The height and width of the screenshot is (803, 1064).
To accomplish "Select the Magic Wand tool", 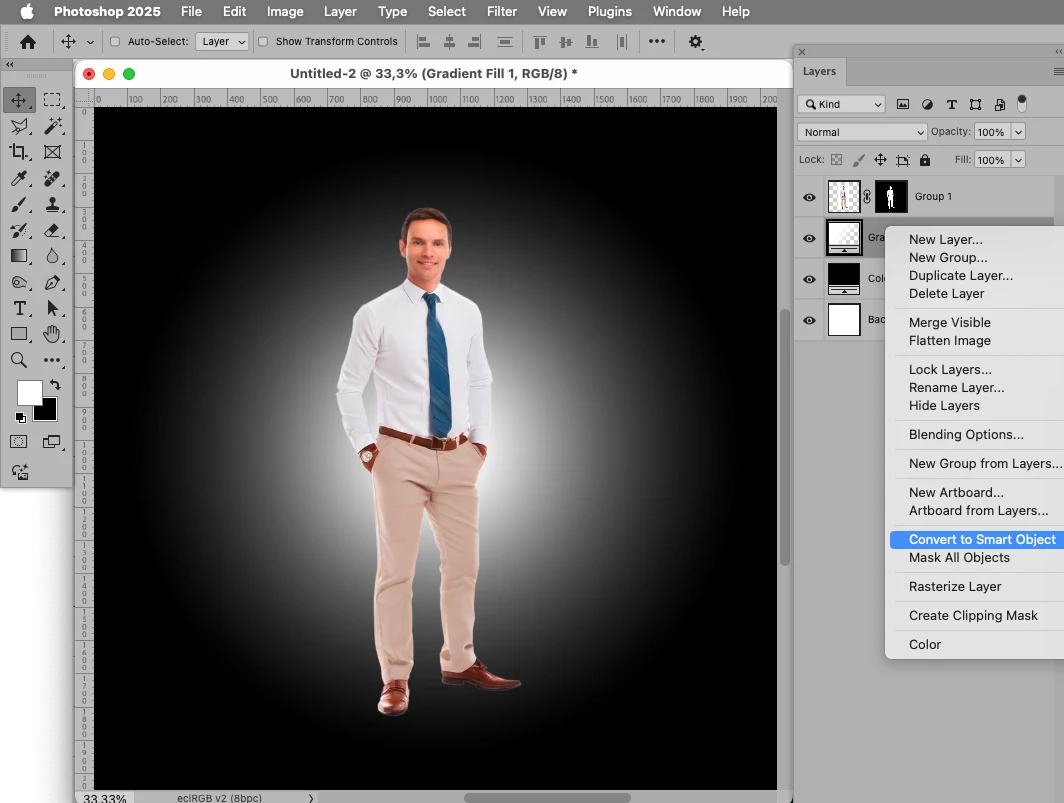I will click(53, 126).
